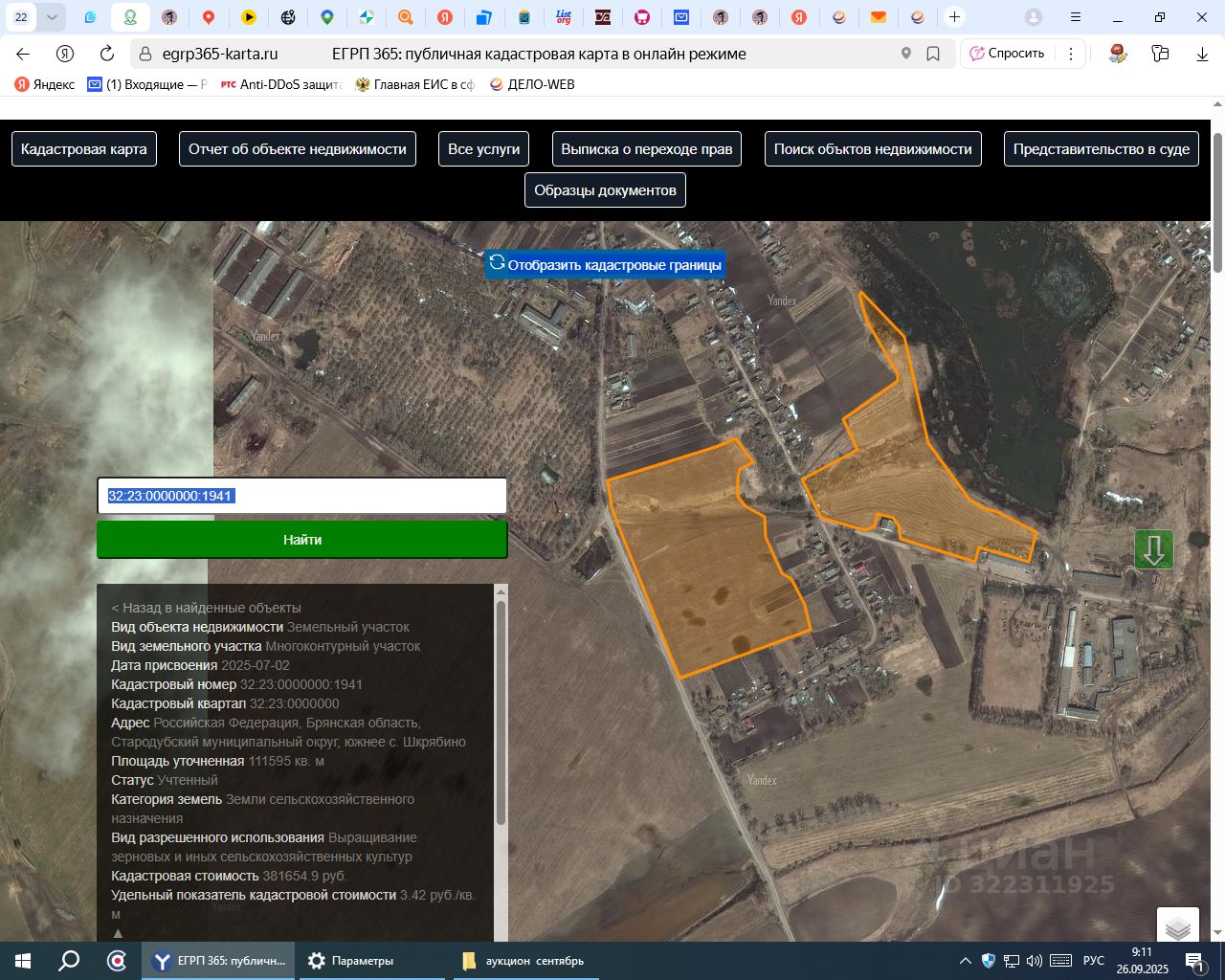Click the green Найти search button

coord(302,540)
